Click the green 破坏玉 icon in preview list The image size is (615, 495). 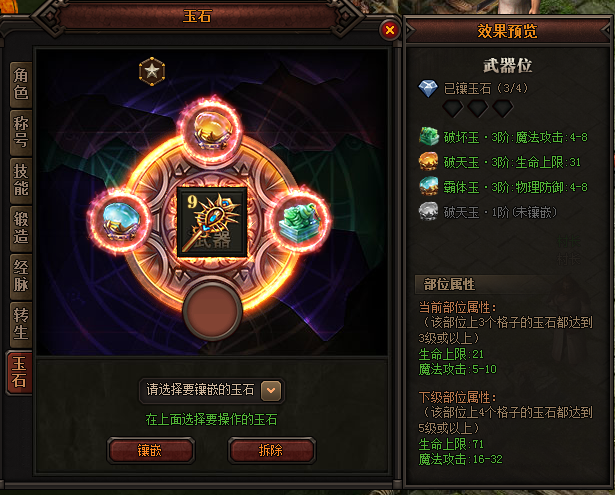(x=429, y=136)
